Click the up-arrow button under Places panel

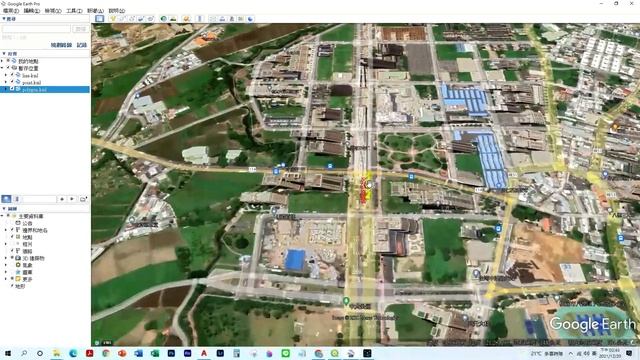(x=62, y=199)
